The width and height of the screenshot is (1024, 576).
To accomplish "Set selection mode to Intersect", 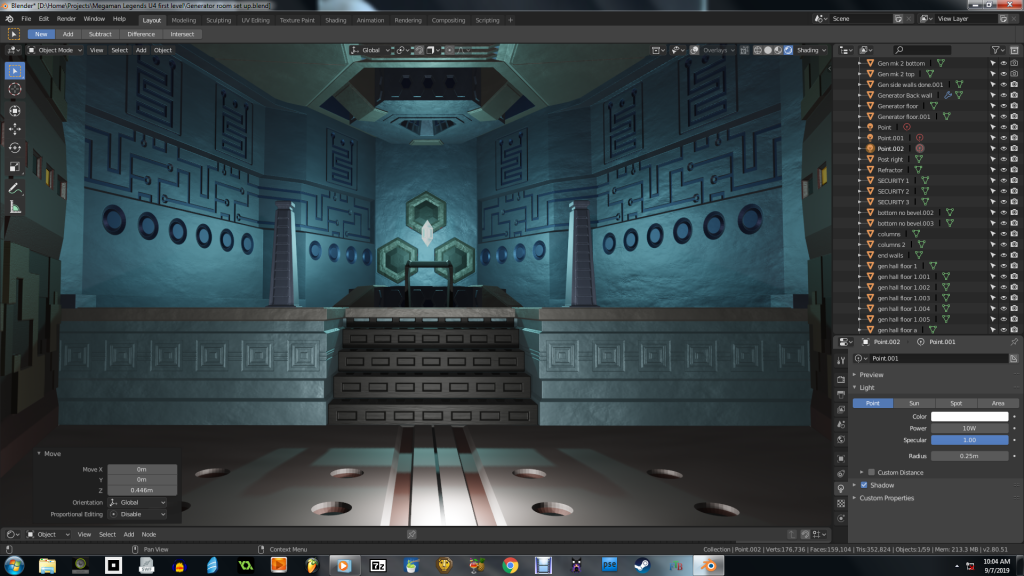I will click(x=182, y=34).
